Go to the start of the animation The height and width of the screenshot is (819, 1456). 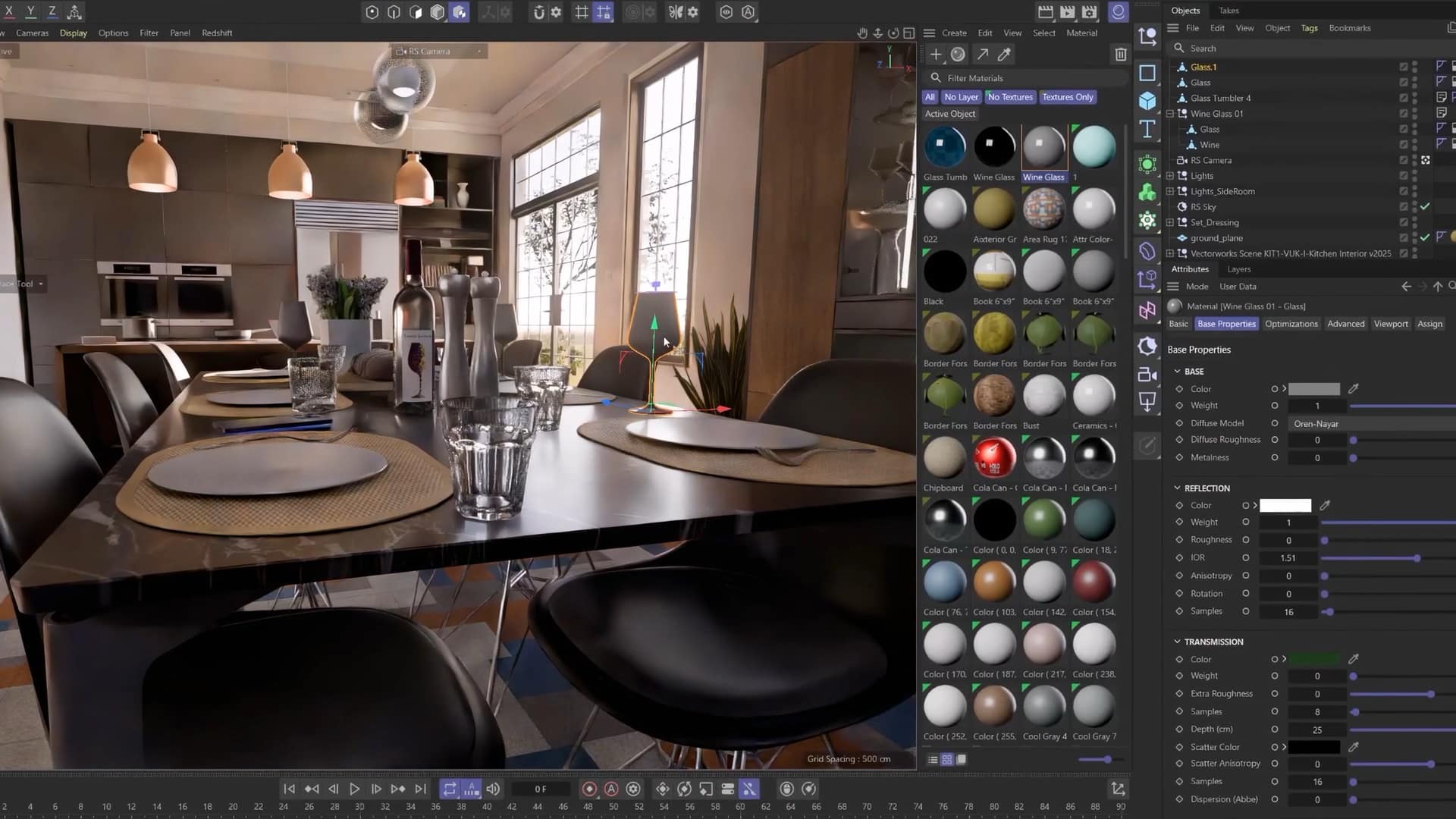[289, 789]
